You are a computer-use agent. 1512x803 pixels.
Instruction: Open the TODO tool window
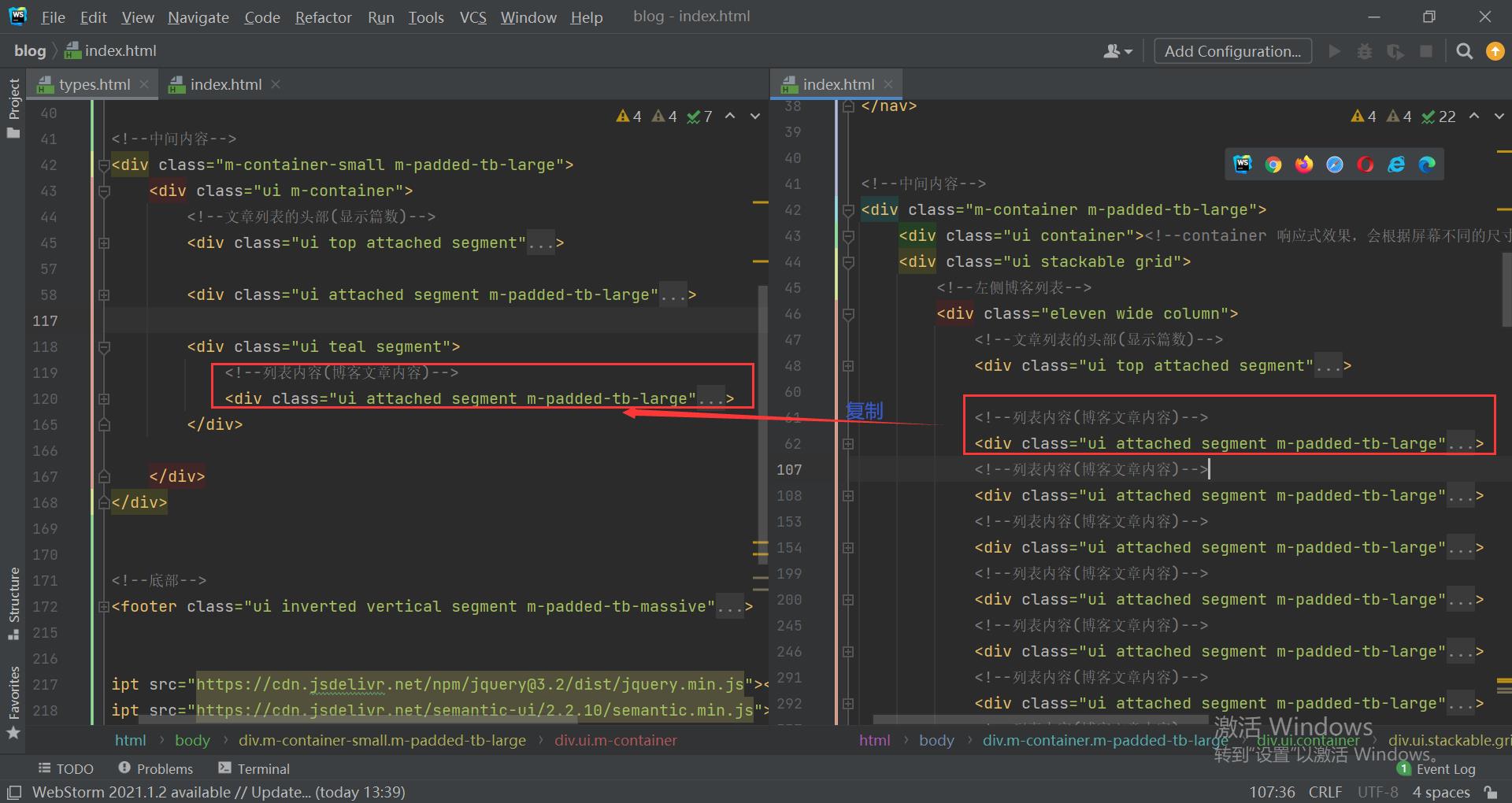tap(66, 769)
